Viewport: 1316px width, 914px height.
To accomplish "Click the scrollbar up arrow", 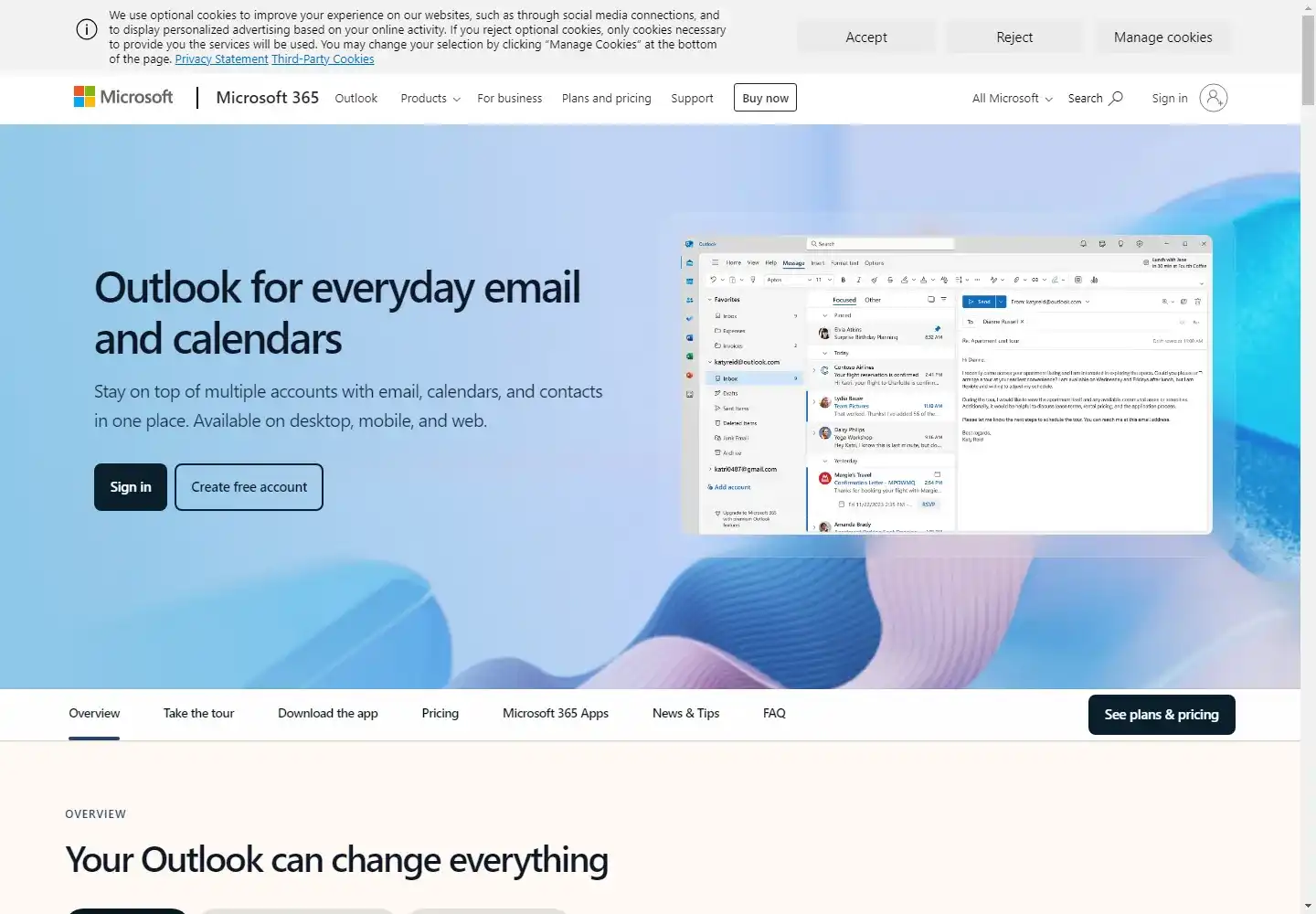I will click(1308, 7).
